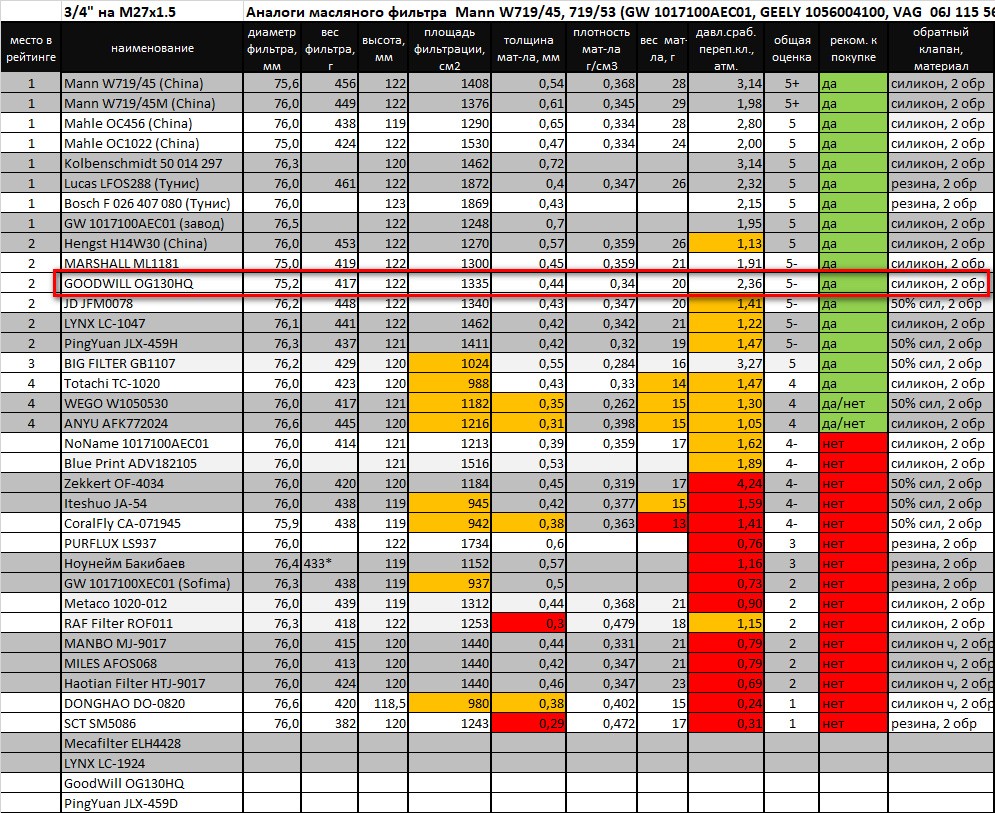Screen dimensions: 995x813
Task: Select the Totachi TC-1020 cell
Action: tap(152, 383)
